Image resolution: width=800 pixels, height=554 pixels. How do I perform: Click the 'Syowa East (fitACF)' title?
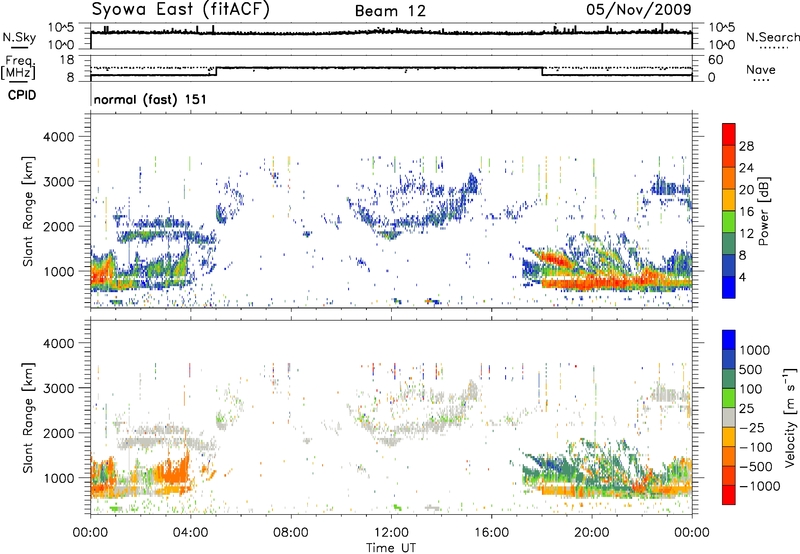181,10
